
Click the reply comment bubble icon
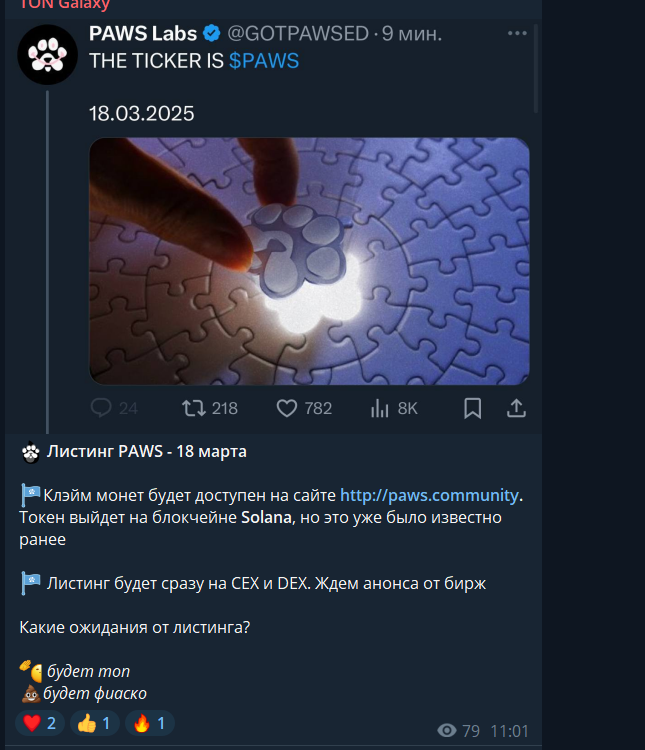101,408
